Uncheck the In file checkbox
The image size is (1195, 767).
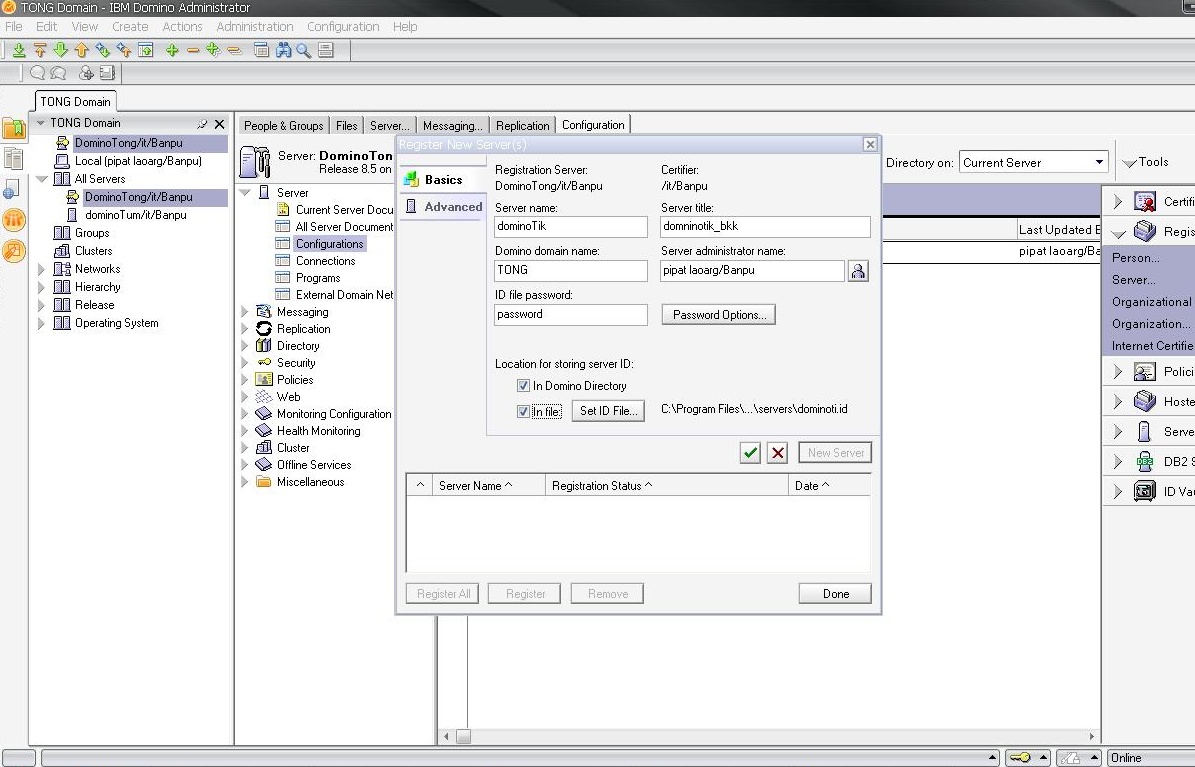pos(523,412)
